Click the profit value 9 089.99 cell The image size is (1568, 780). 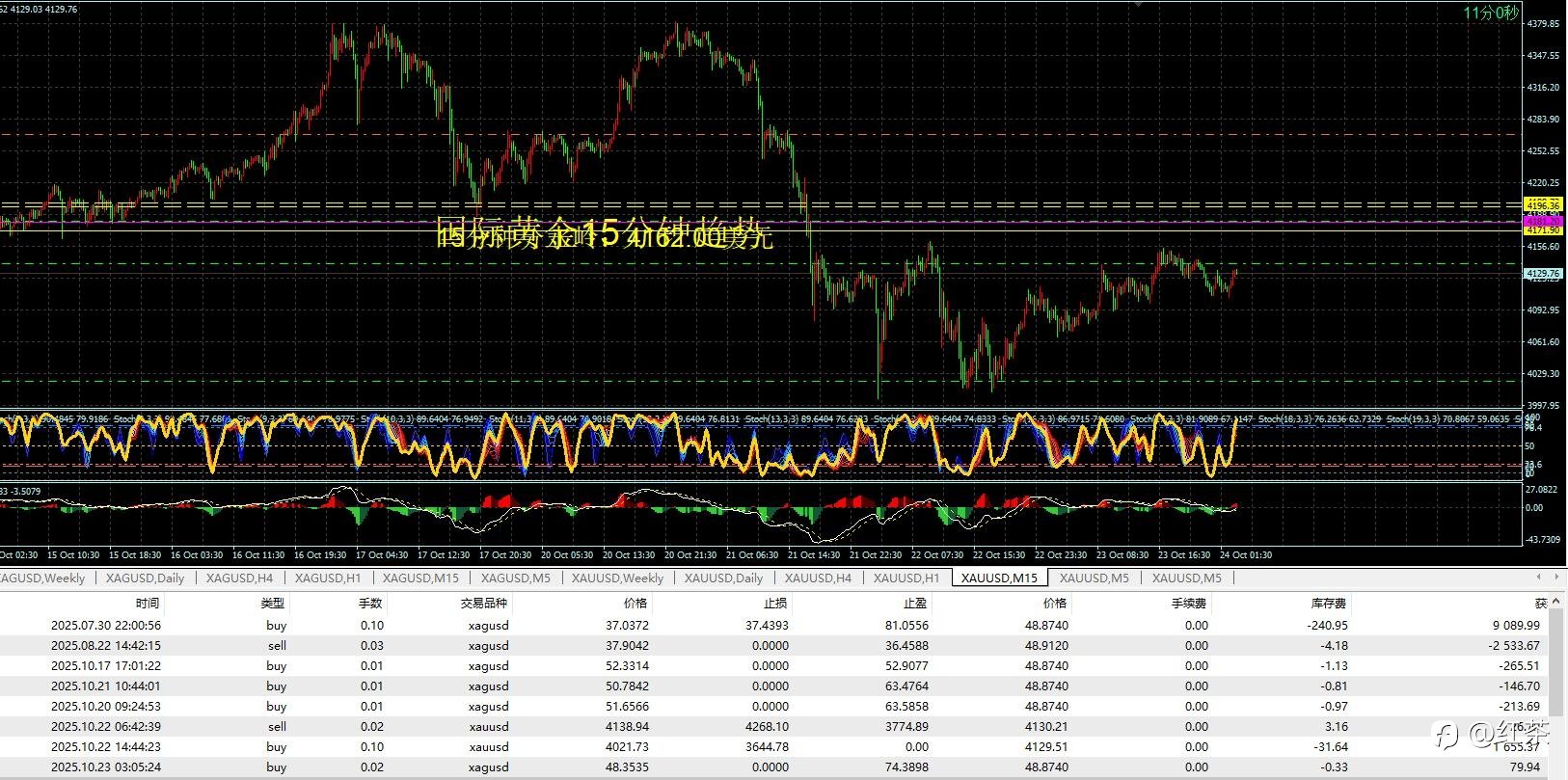pyautogui.click(x=1516, y=625)
